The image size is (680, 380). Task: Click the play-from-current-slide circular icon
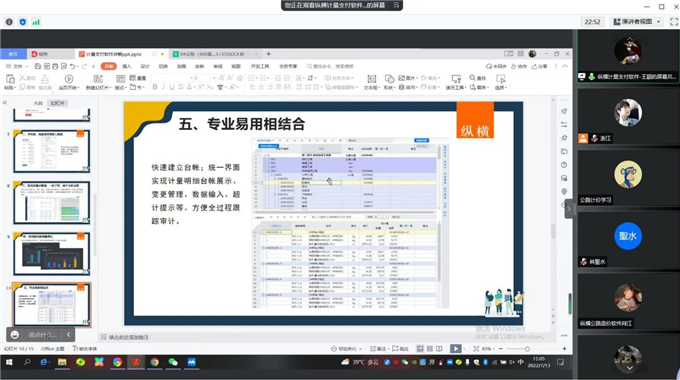pyautogui.click(x=69, y=79)
